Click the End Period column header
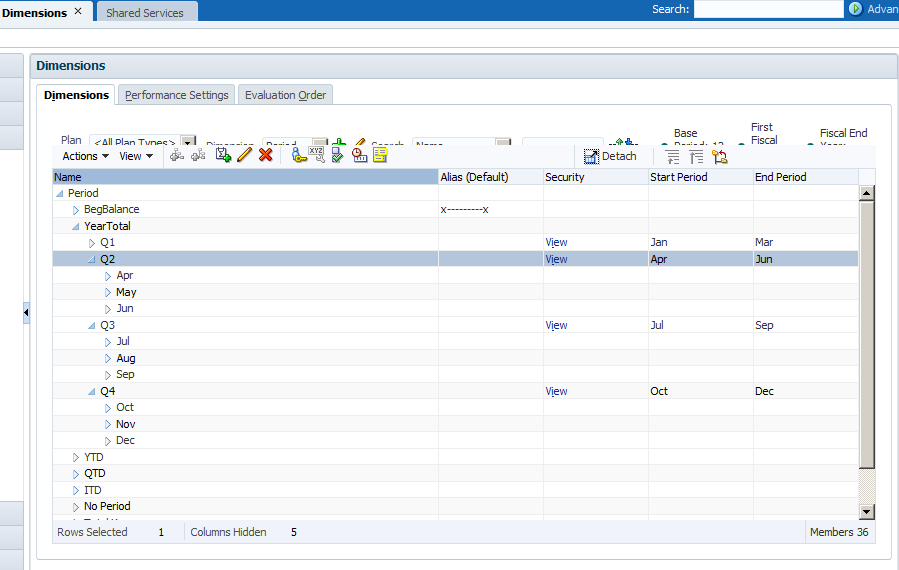Viewport: 899px width, 570px height. point(806,177)
